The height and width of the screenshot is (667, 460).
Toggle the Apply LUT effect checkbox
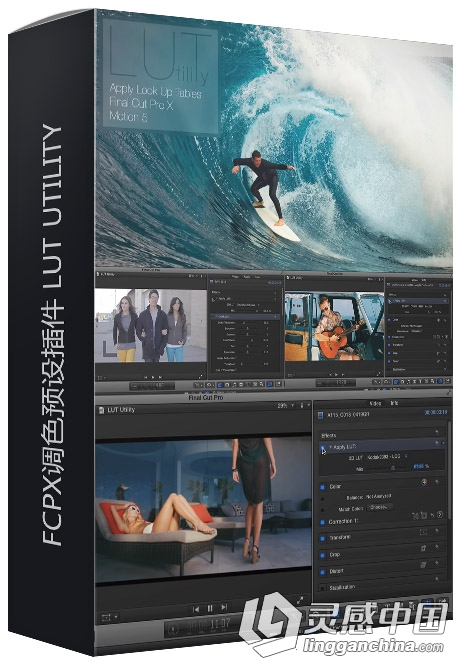pos(322,447)
